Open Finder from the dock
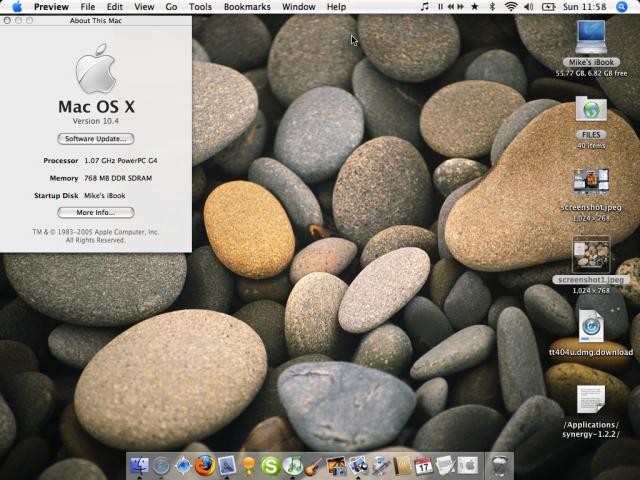Image resolution: width=640 pixels, height=480 pixels. click(139, 465)
